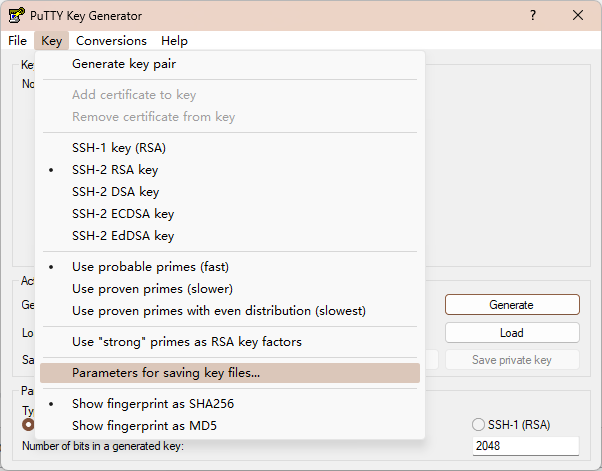Screen dimensions: 602x471
Task: Choose SSH-2 ECDSA key menu option
Action: click(123, 214)
